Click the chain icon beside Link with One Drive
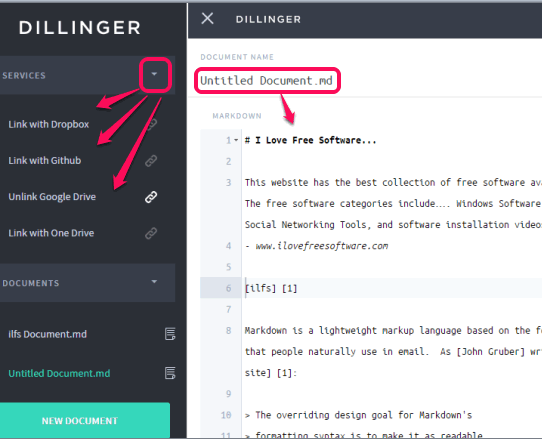The width and height of the screenshot is (542, 439). (151, 233)
